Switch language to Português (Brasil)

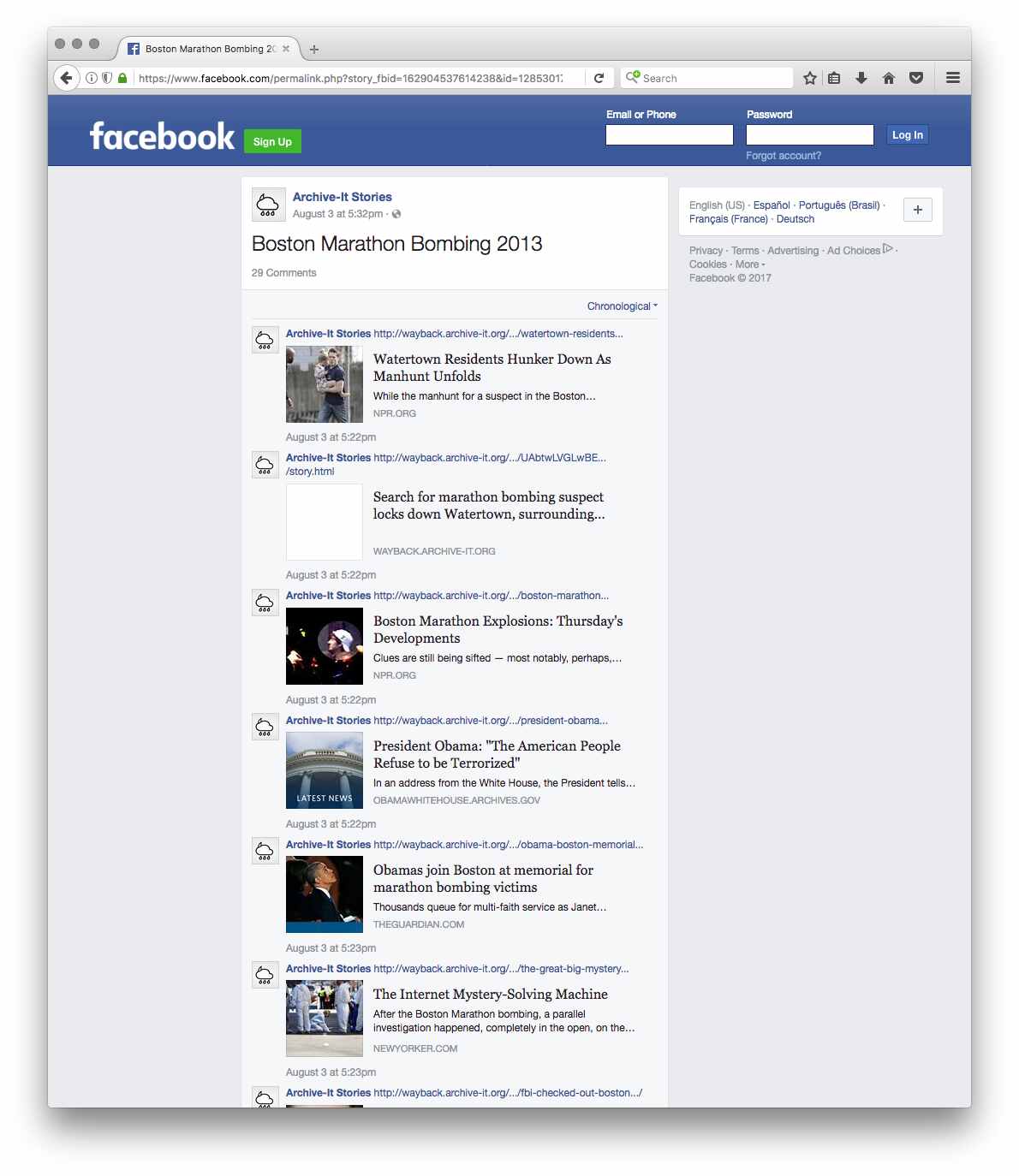839,205
